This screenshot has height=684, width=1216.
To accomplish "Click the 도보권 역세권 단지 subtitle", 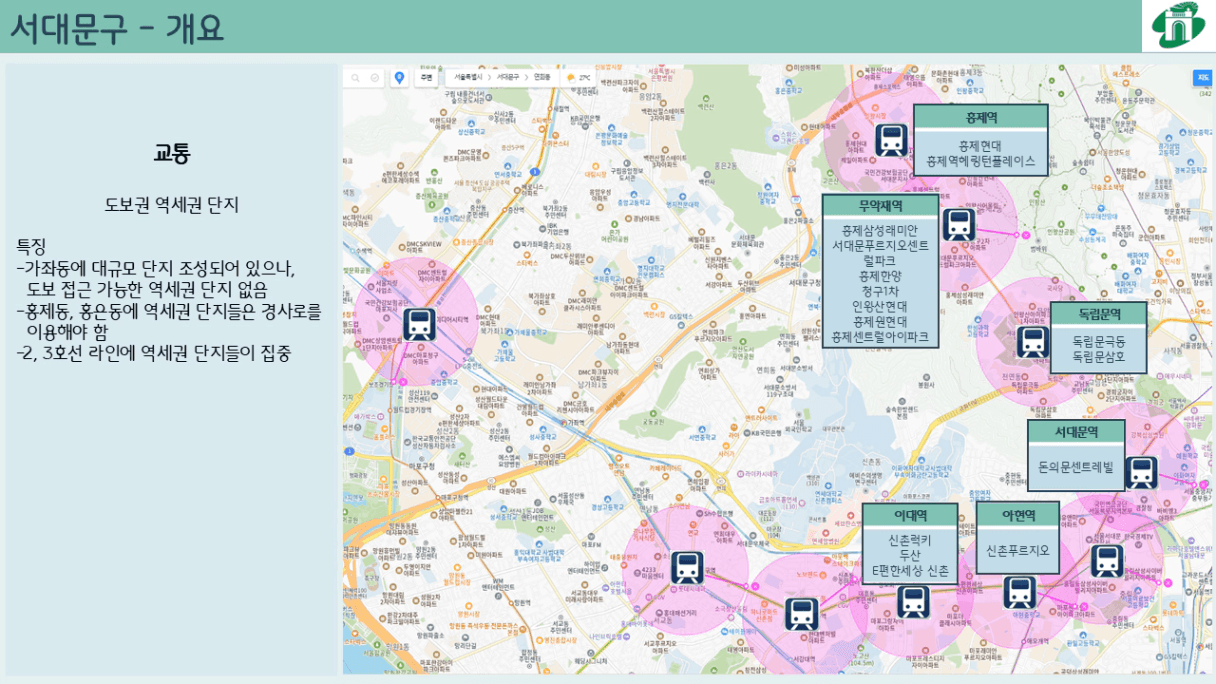I will click(171, 206).
